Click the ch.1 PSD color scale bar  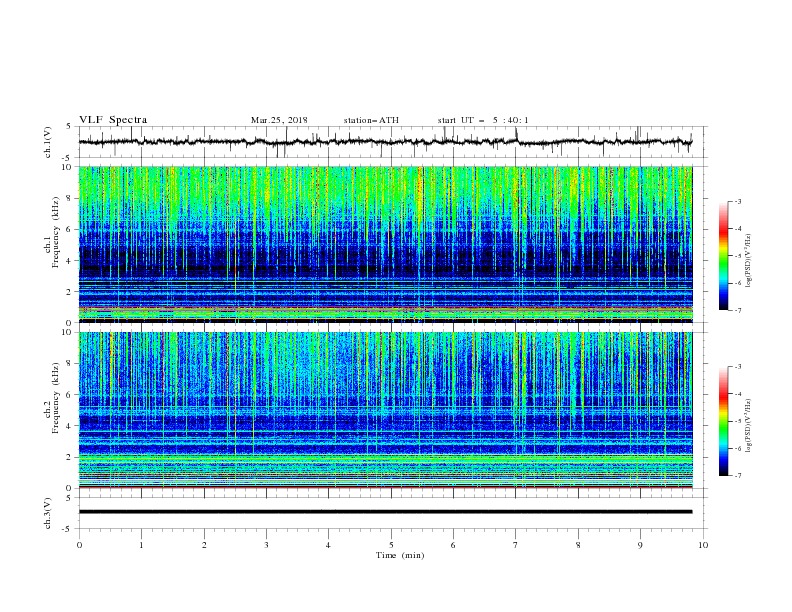pos(724,256)
